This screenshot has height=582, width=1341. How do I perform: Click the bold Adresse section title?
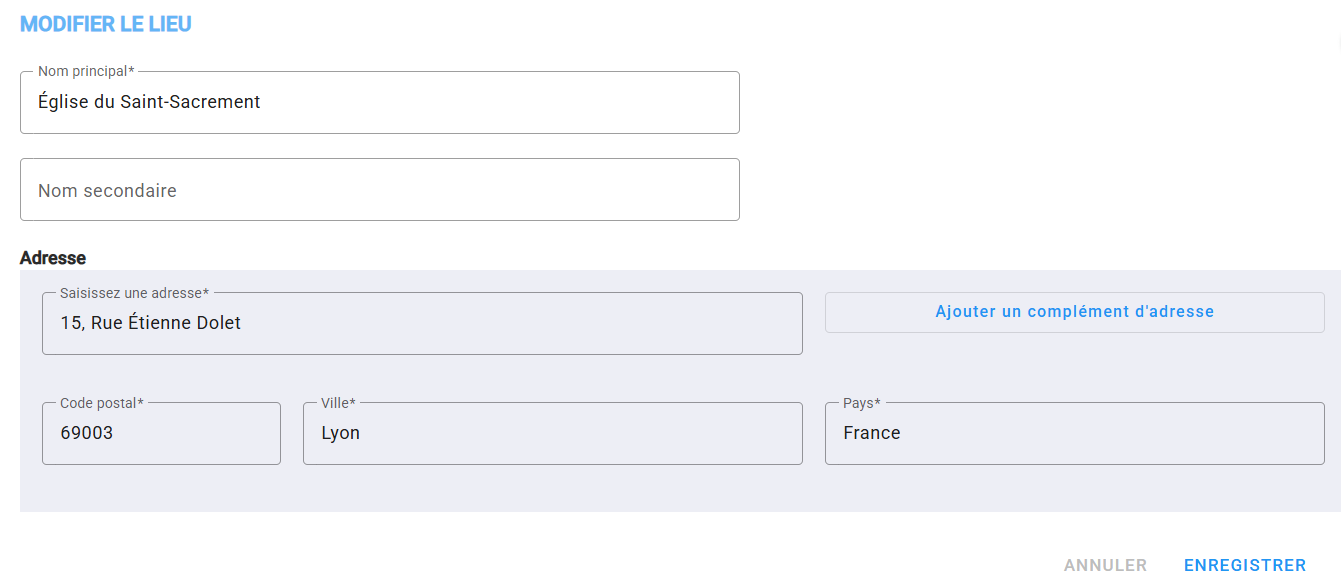pos(53,258)
